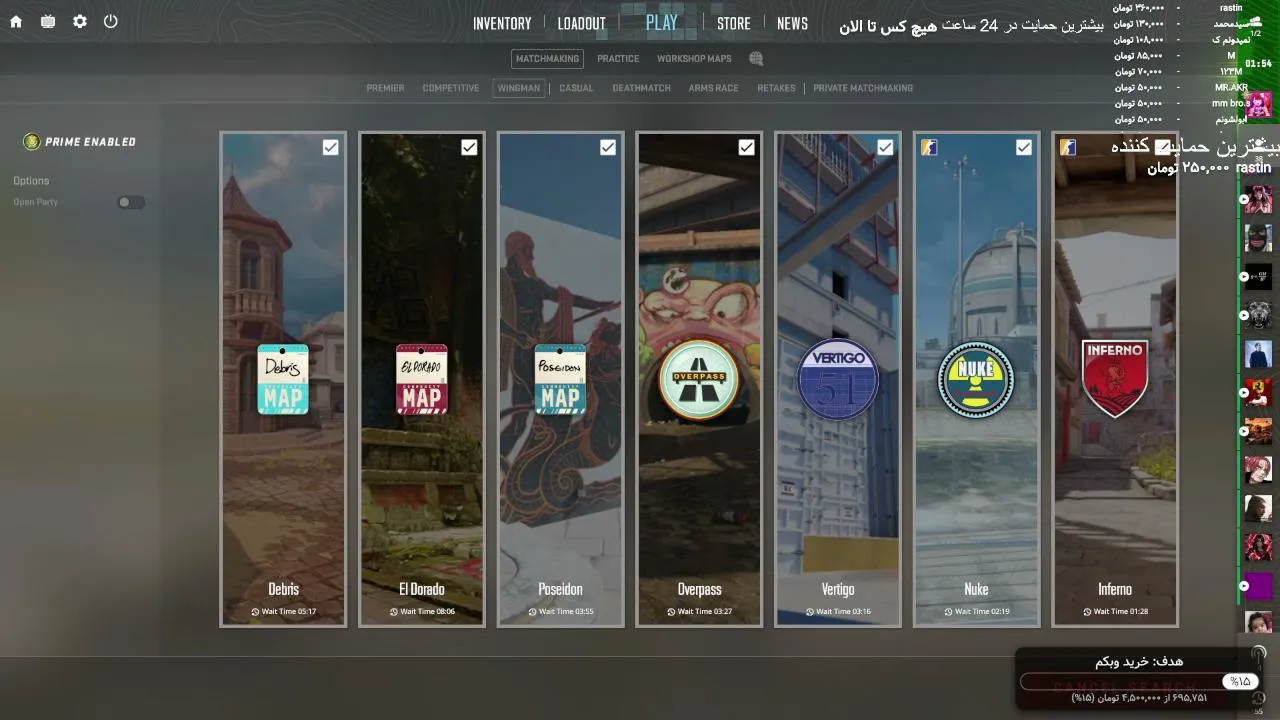This screenshot has width=1280, height=720.
Task: Click the El Dorado map tag icon
Action: (x=422, y=379)
